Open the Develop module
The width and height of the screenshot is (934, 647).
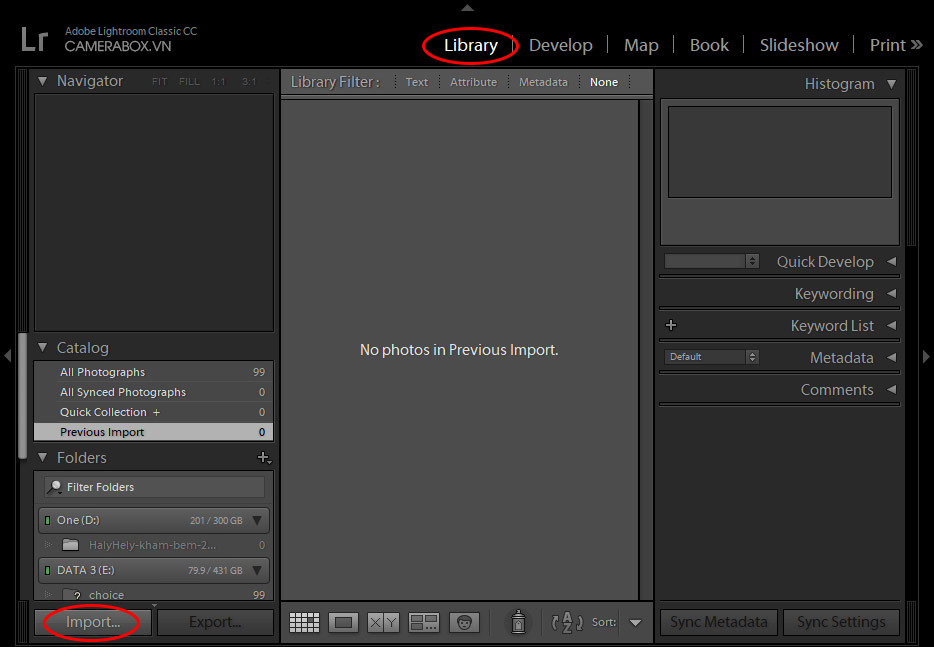[x=560, y=45]
